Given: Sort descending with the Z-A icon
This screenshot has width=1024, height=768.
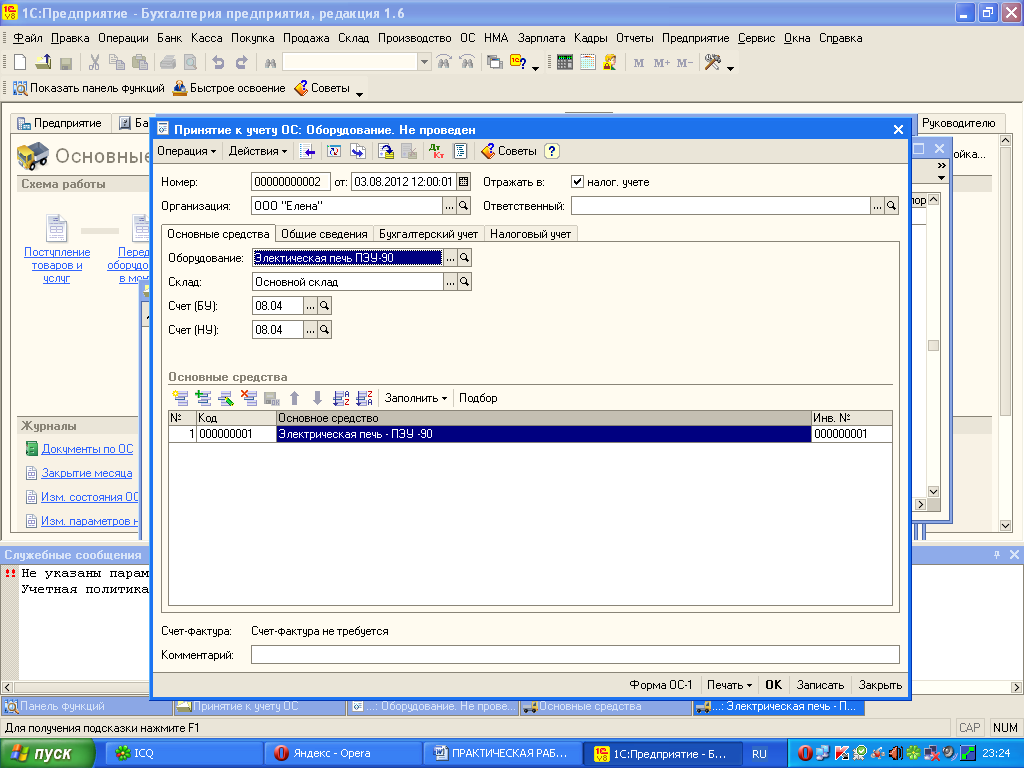Looking at the screenshot, I should point(364,398).
